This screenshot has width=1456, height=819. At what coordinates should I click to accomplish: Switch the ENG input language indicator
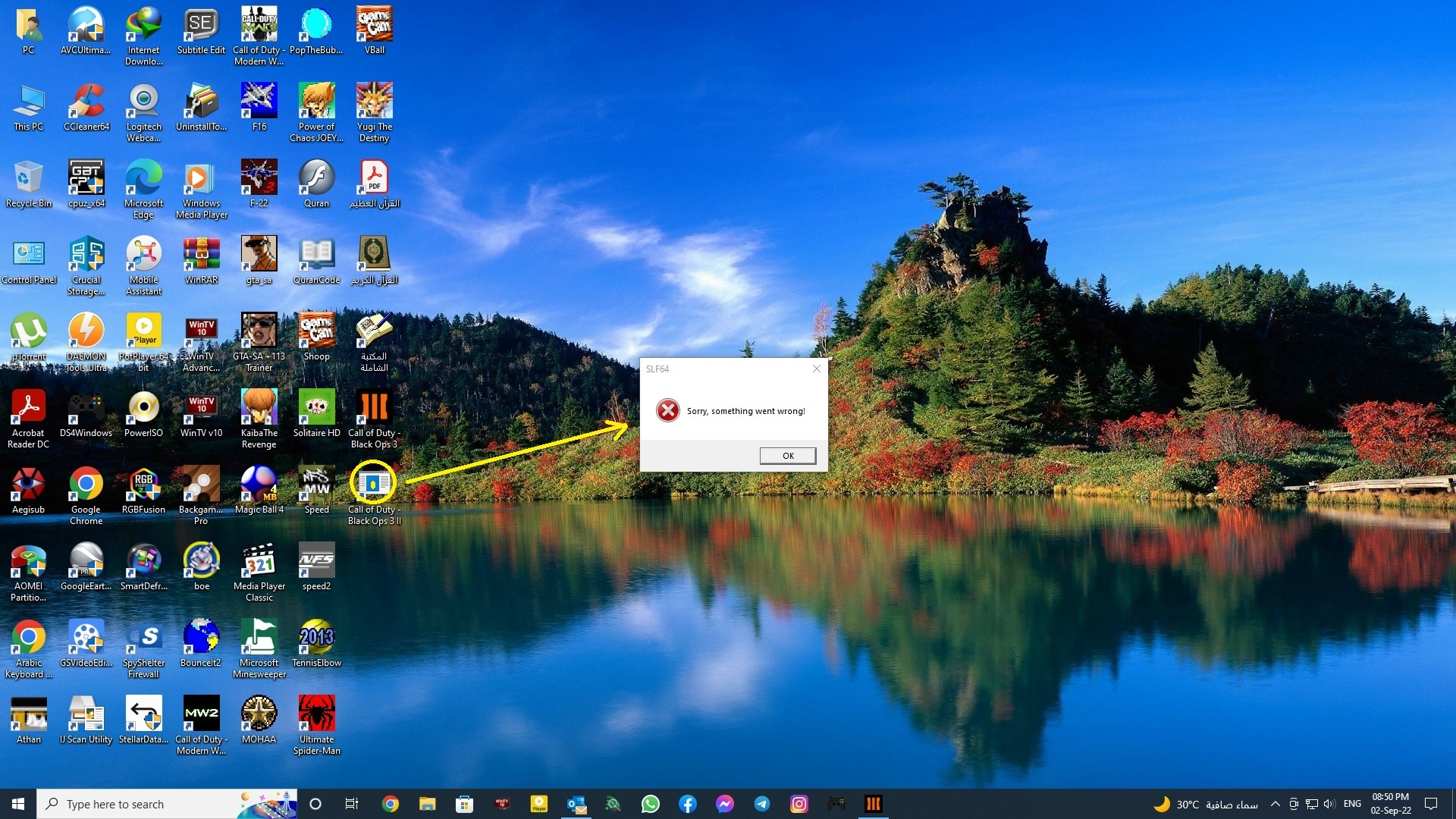[x=1352, y=804]
